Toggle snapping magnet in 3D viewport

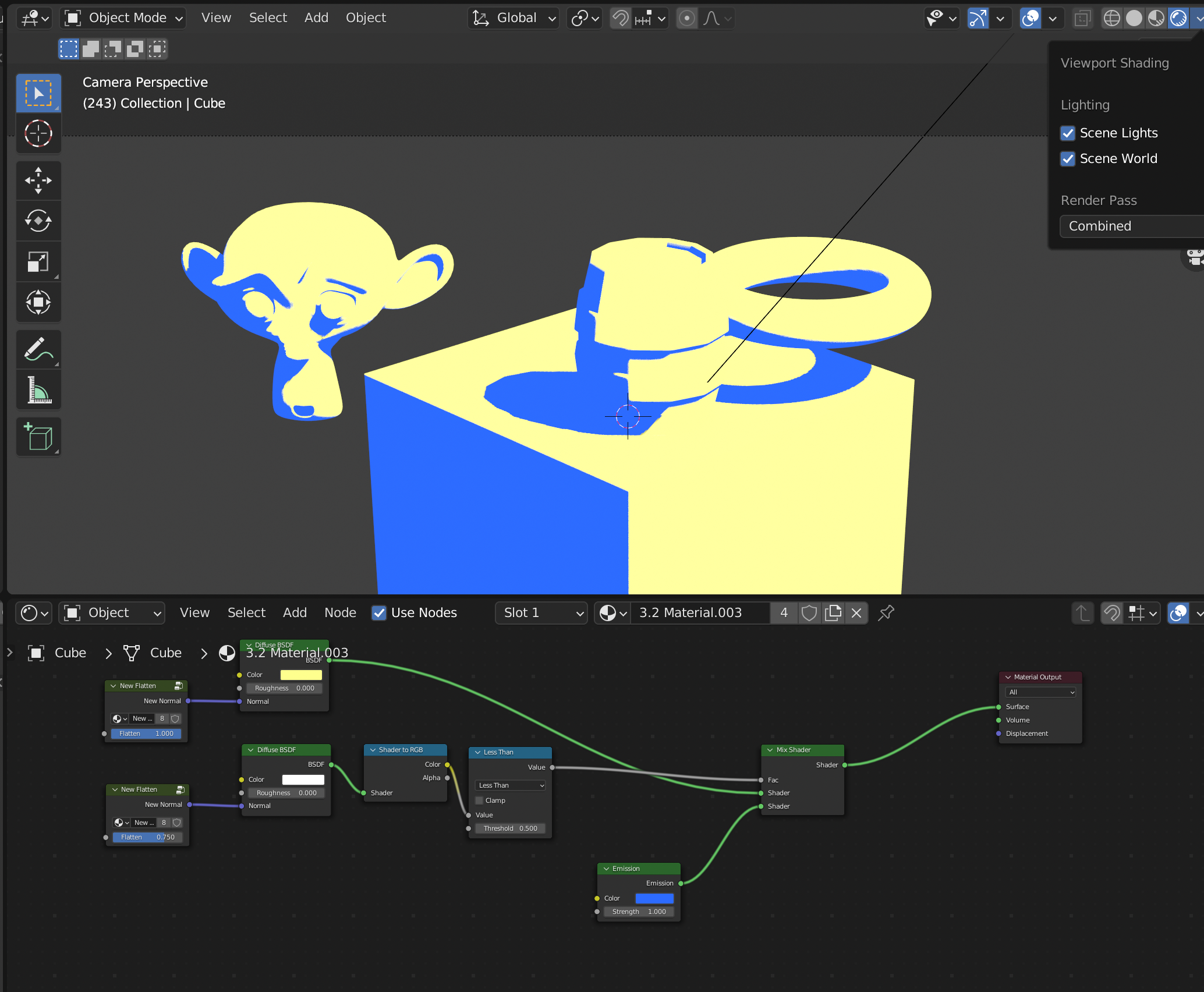click(x=621, y=19)
